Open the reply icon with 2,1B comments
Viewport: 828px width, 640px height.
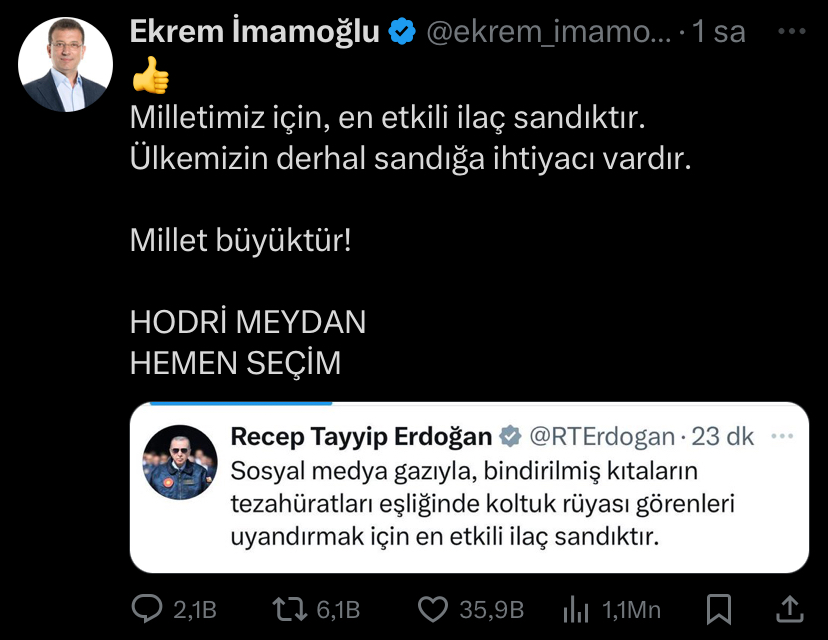pyautogui.click(x=147, y=609)
